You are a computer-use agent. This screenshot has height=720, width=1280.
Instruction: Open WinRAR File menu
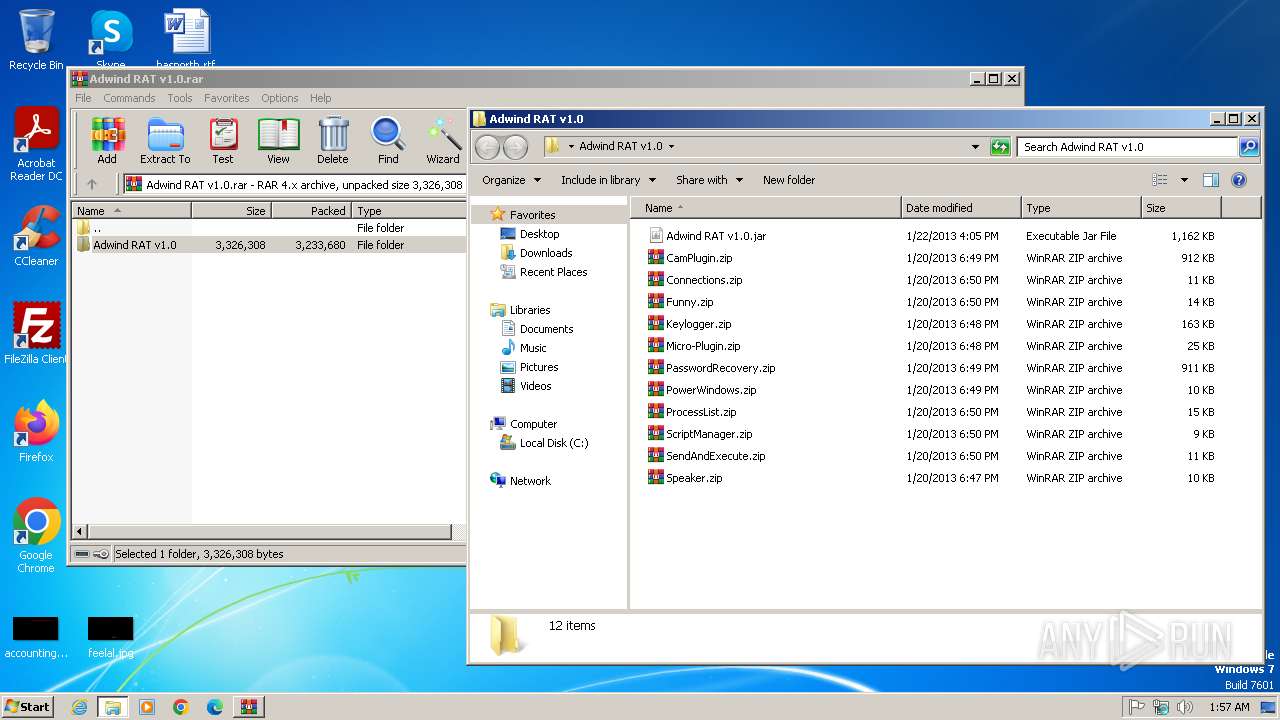pos(83,98)
